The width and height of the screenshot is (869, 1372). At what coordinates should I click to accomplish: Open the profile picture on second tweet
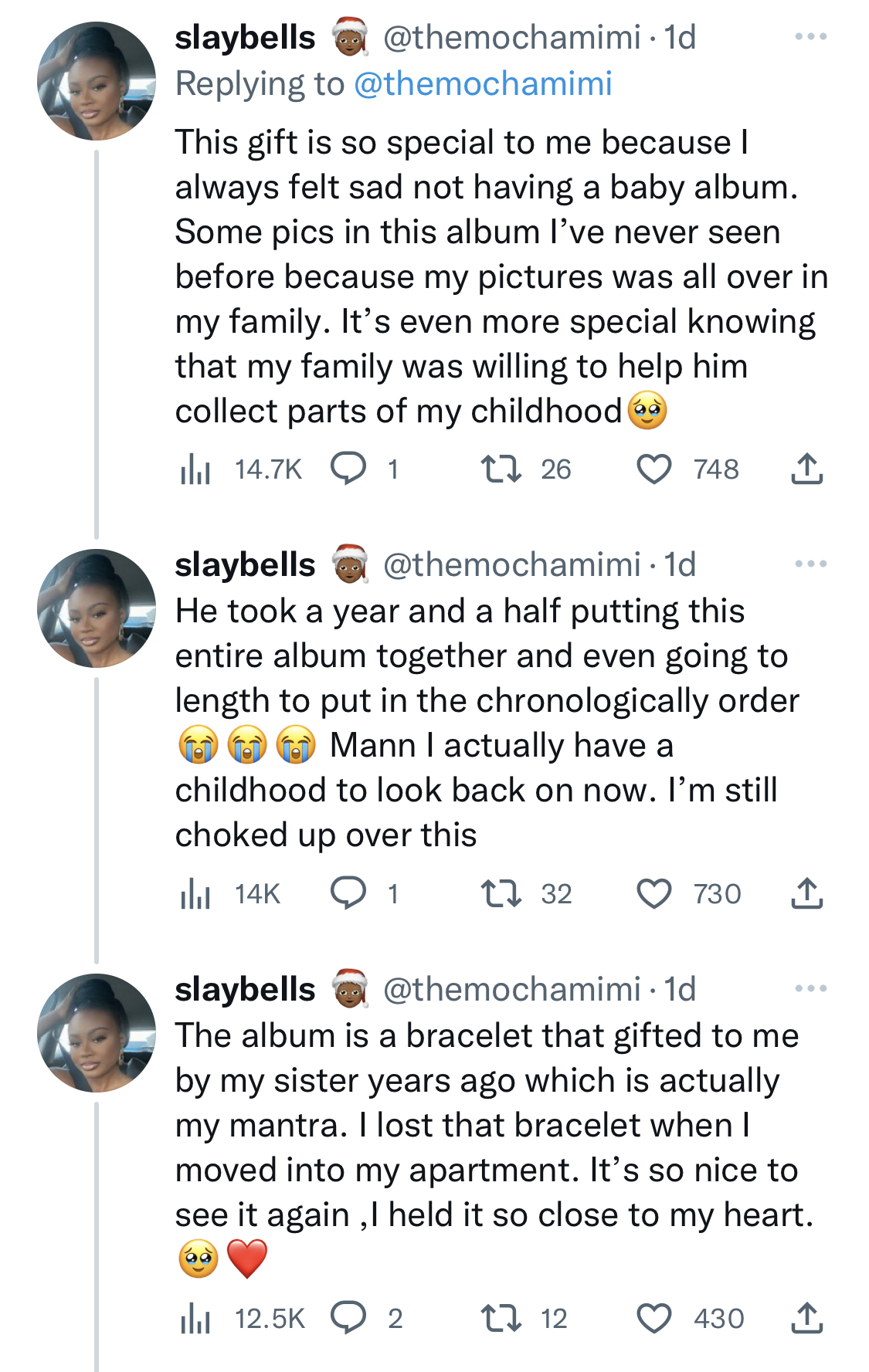[x=97, y=608]
